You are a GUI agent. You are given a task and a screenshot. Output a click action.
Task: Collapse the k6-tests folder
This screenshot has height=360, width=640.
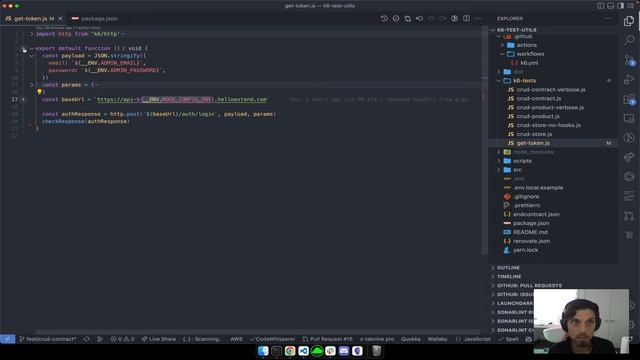pyautogui.click(x=499, y=80)
